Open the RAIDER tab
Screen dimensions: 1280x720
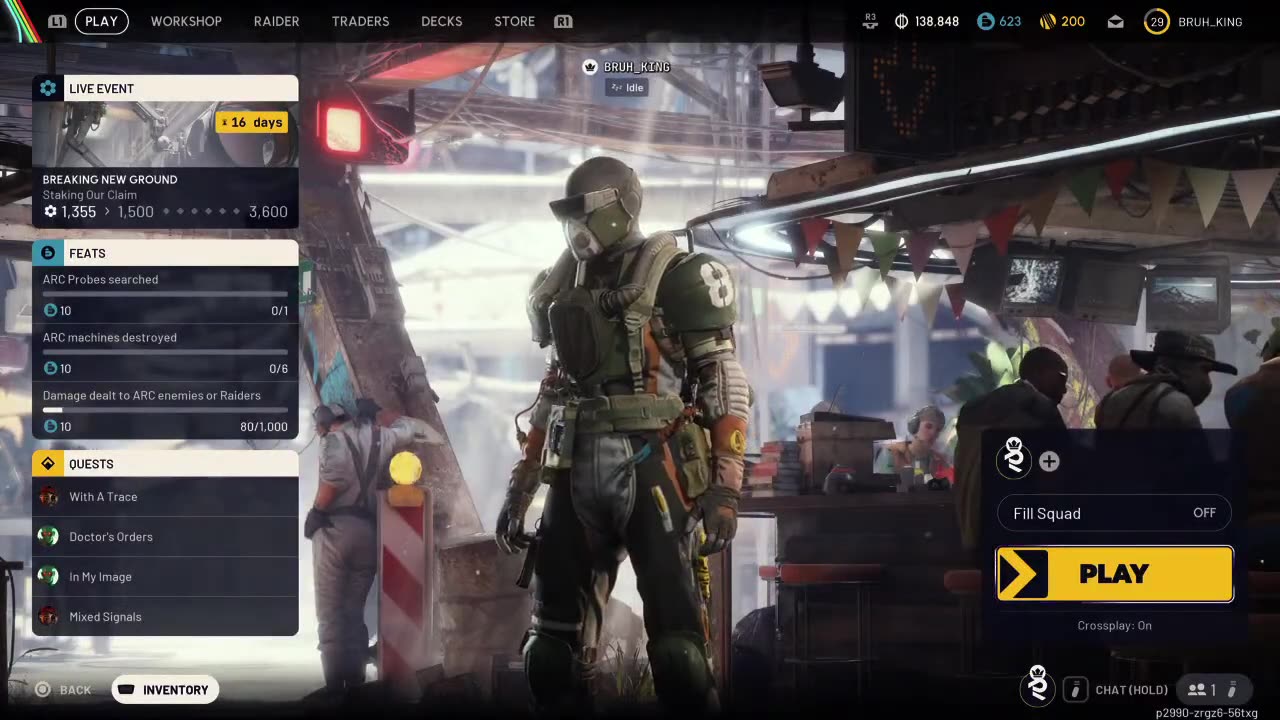pos(276,21)
